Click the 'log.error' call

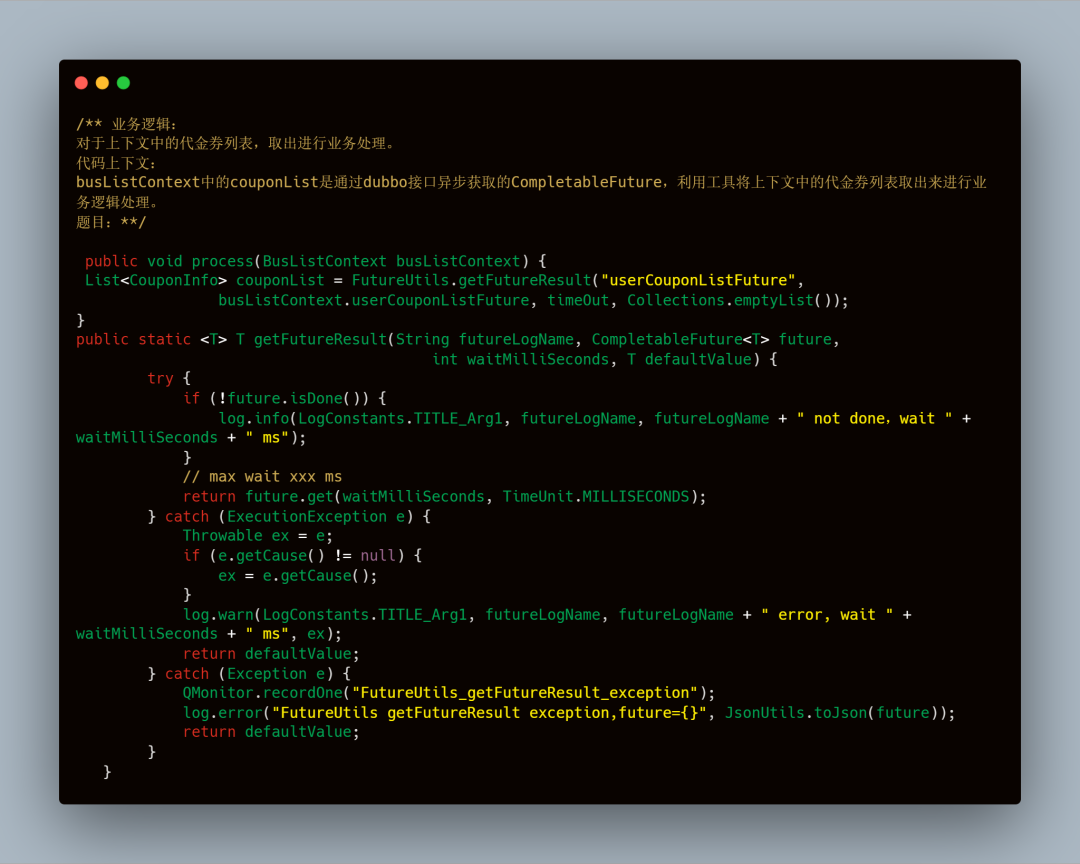coord(222,712)
